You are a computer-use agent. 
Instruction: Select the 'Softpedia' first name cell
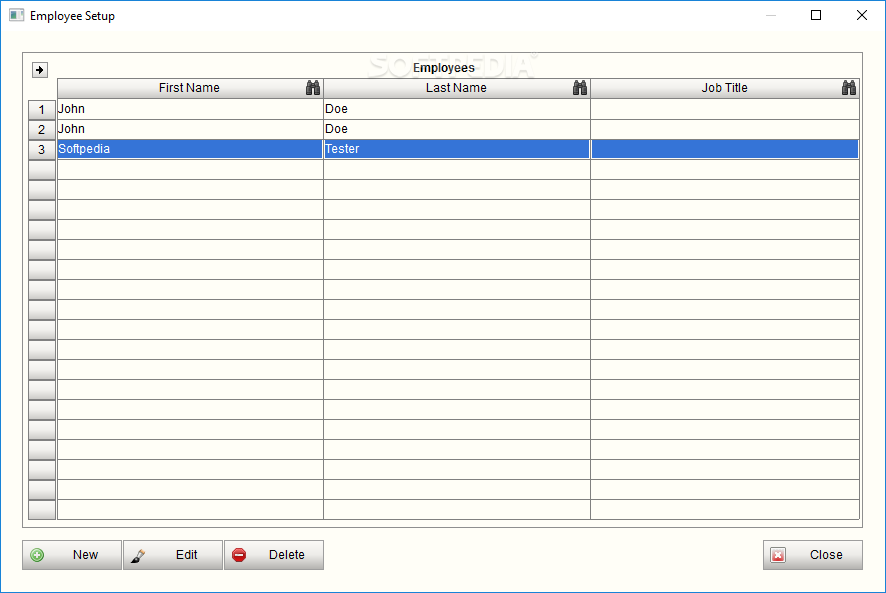[x=190, y=149]
